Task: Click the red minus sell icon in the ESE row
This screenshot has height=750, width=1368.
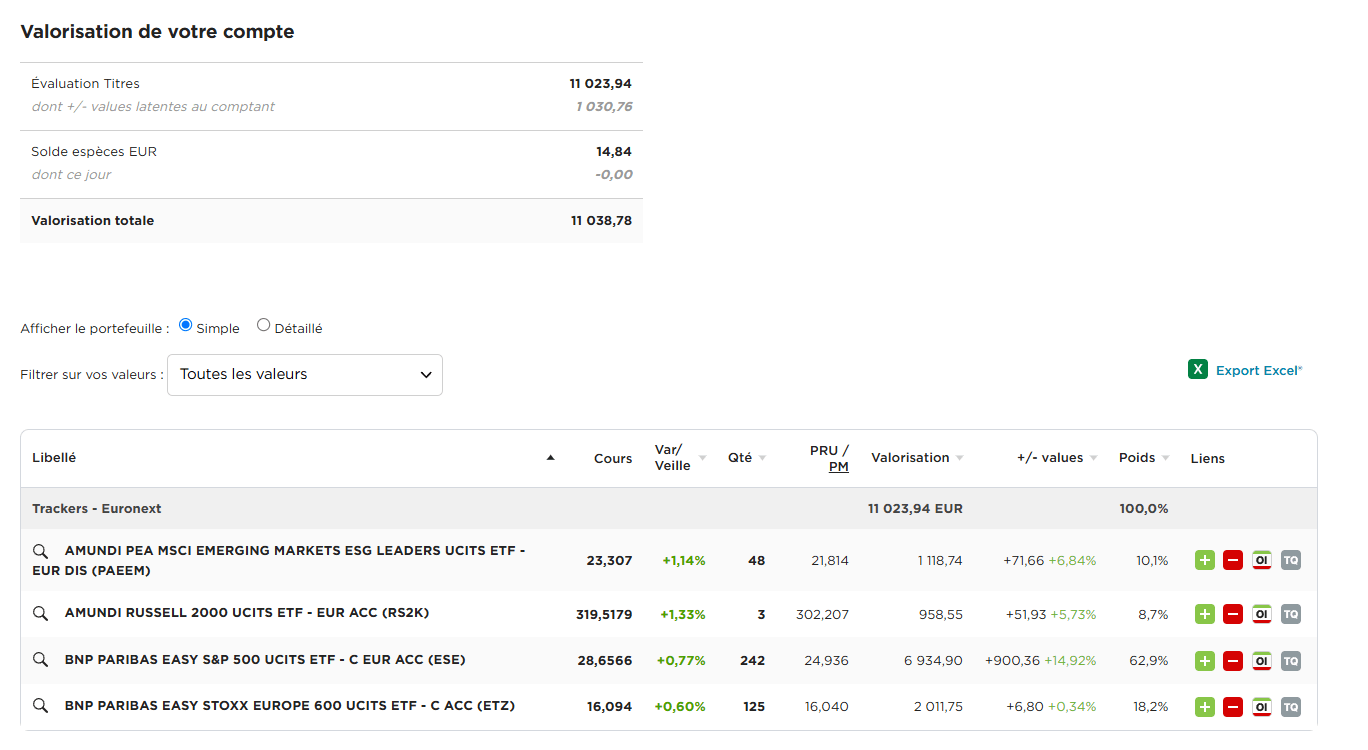Action: (1233, 661)
